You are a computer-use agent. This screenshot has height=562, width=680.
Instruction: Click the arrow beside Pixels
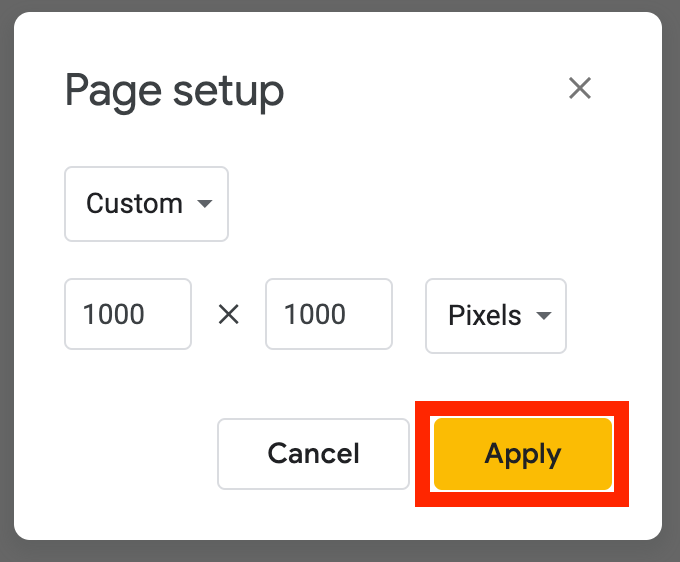[x=544, y=316]
